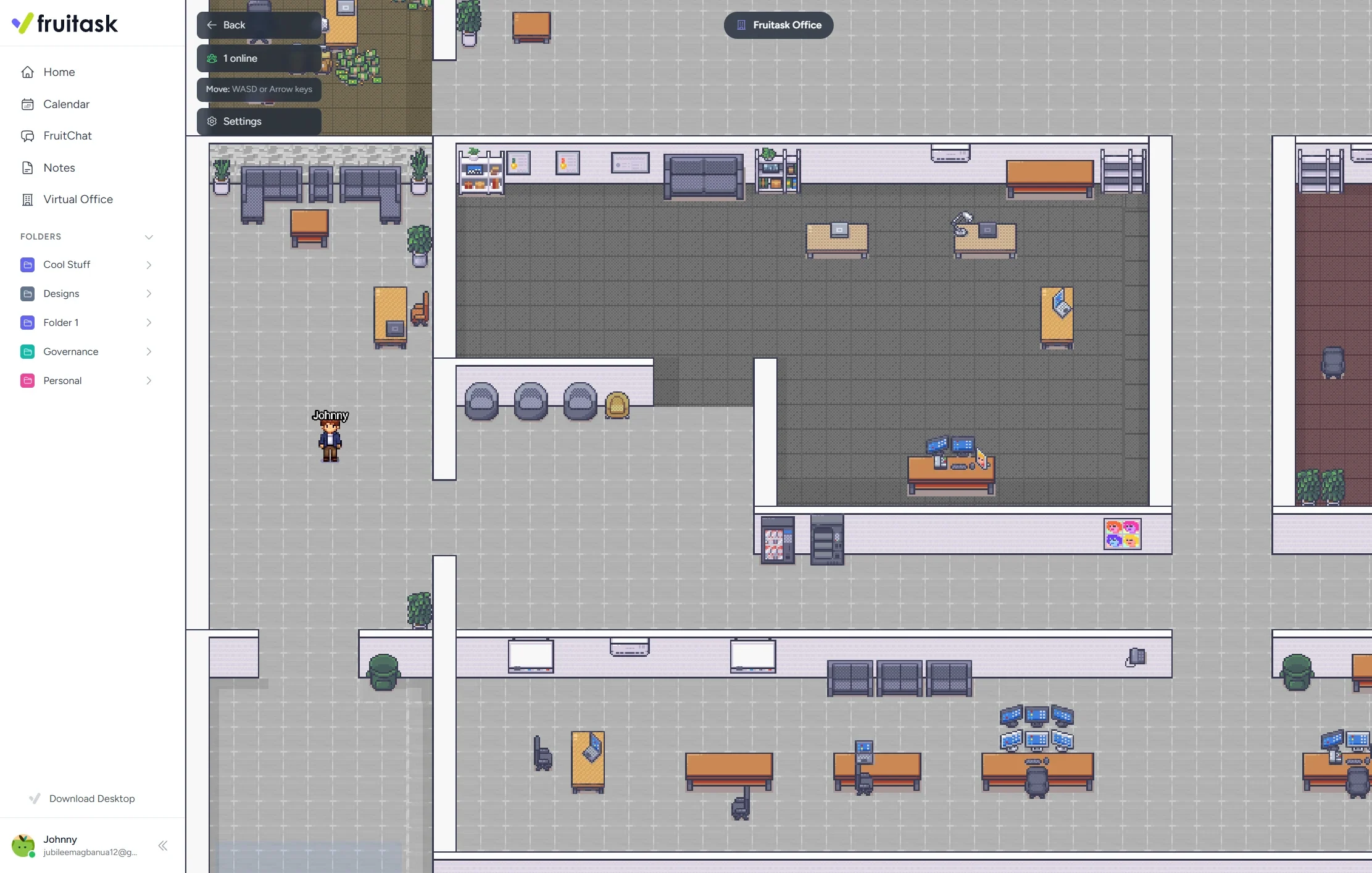The height and width of the screenshot is (873, 1372).
Task: Click the Download Desktop link
Action: pos(82,798)
